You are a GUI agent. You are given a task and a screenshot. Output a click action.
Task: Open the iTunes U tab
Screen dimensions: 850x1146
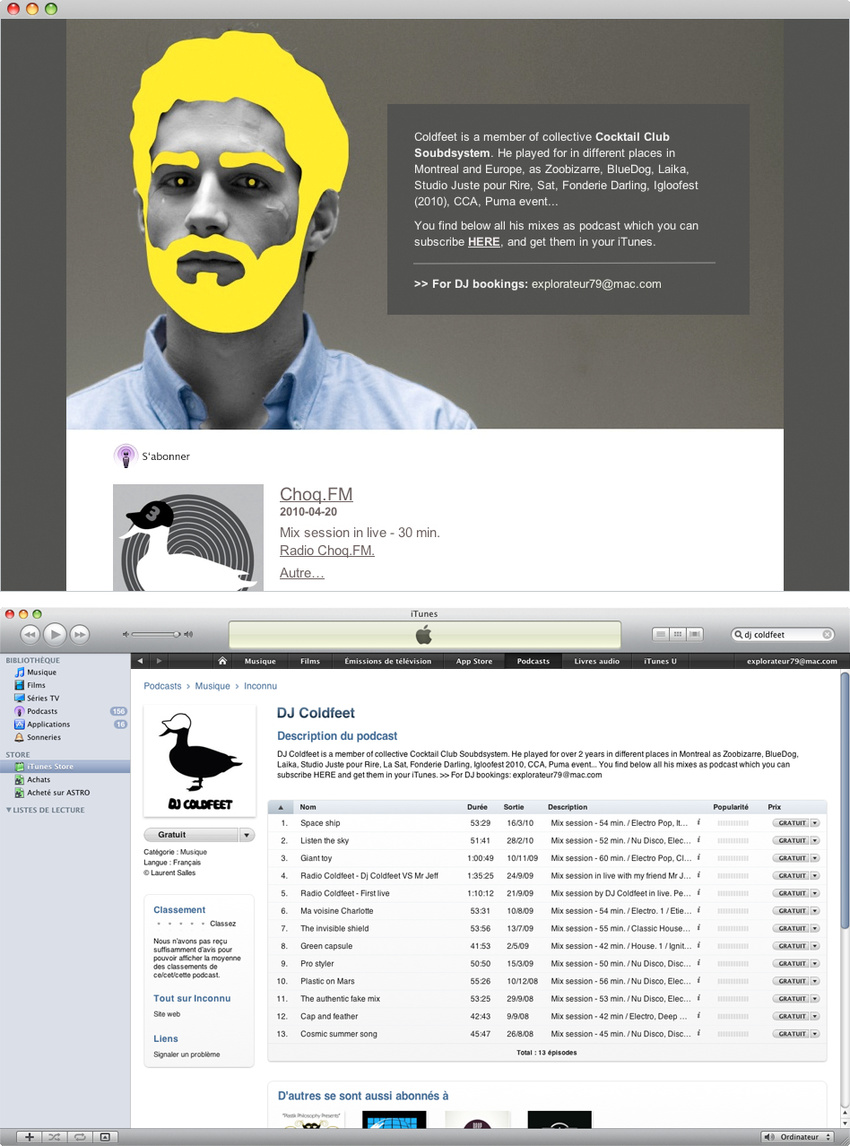pos(660,661)
